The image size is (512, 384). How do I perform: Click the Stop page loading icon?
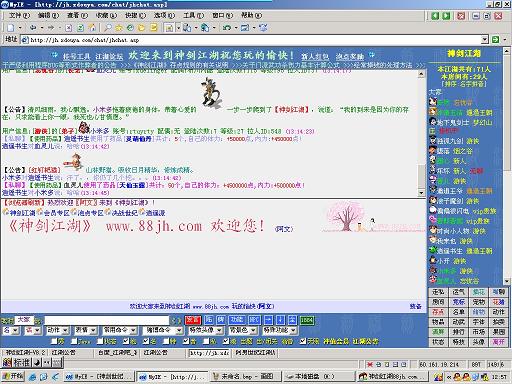click(68, 28)
